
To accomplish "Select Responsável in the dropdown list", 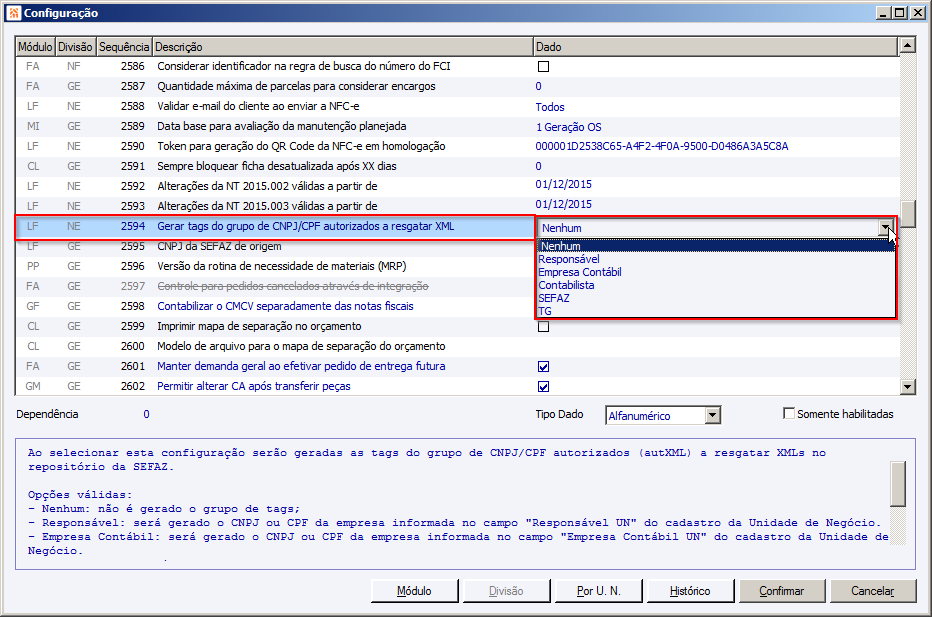I will pos(716,259).
